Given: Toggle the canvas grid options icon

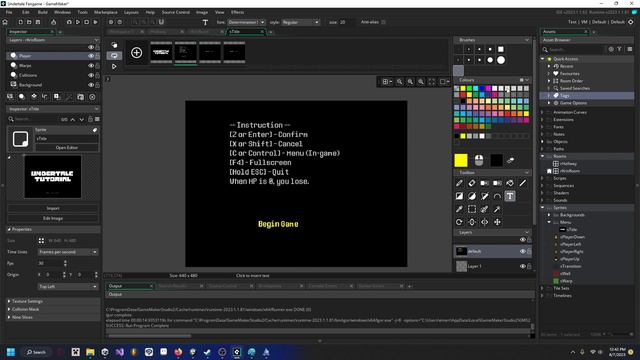Looking at the screenshot, I should coord(387,82).
